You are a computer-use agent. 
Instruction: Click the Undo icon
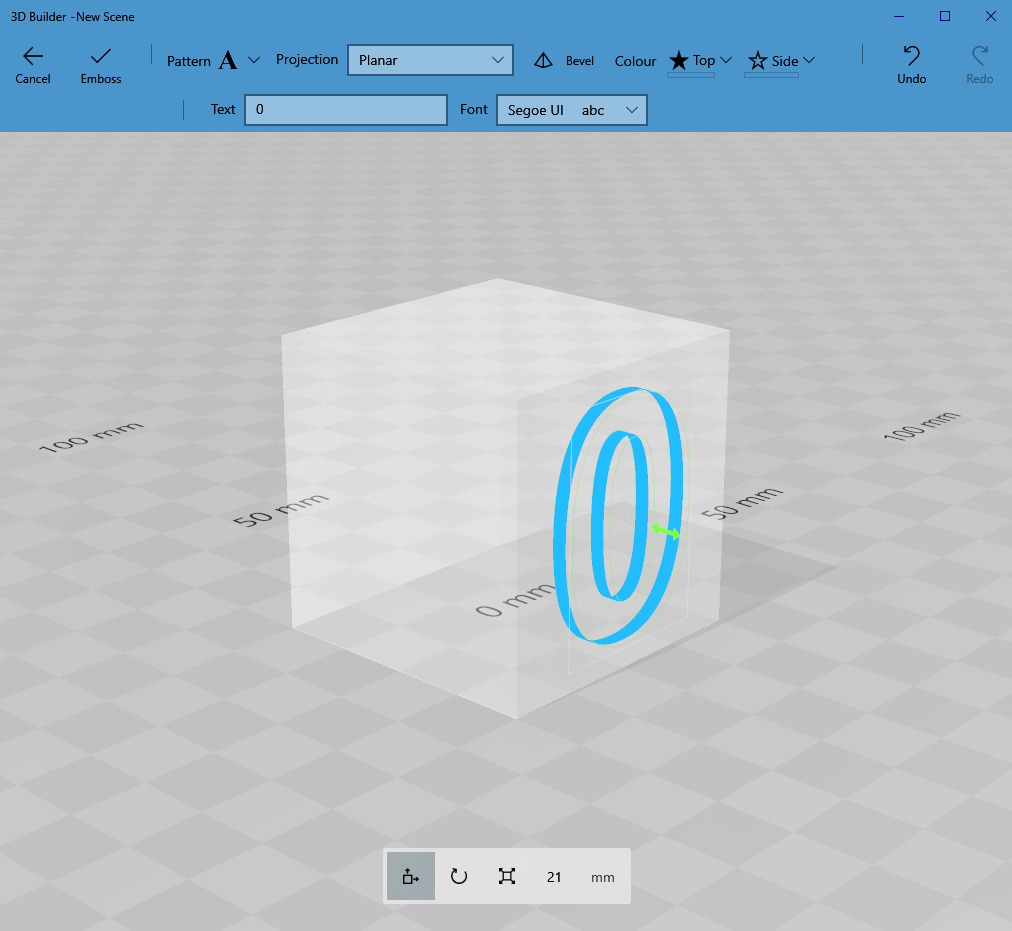click(x=910, y=60)
